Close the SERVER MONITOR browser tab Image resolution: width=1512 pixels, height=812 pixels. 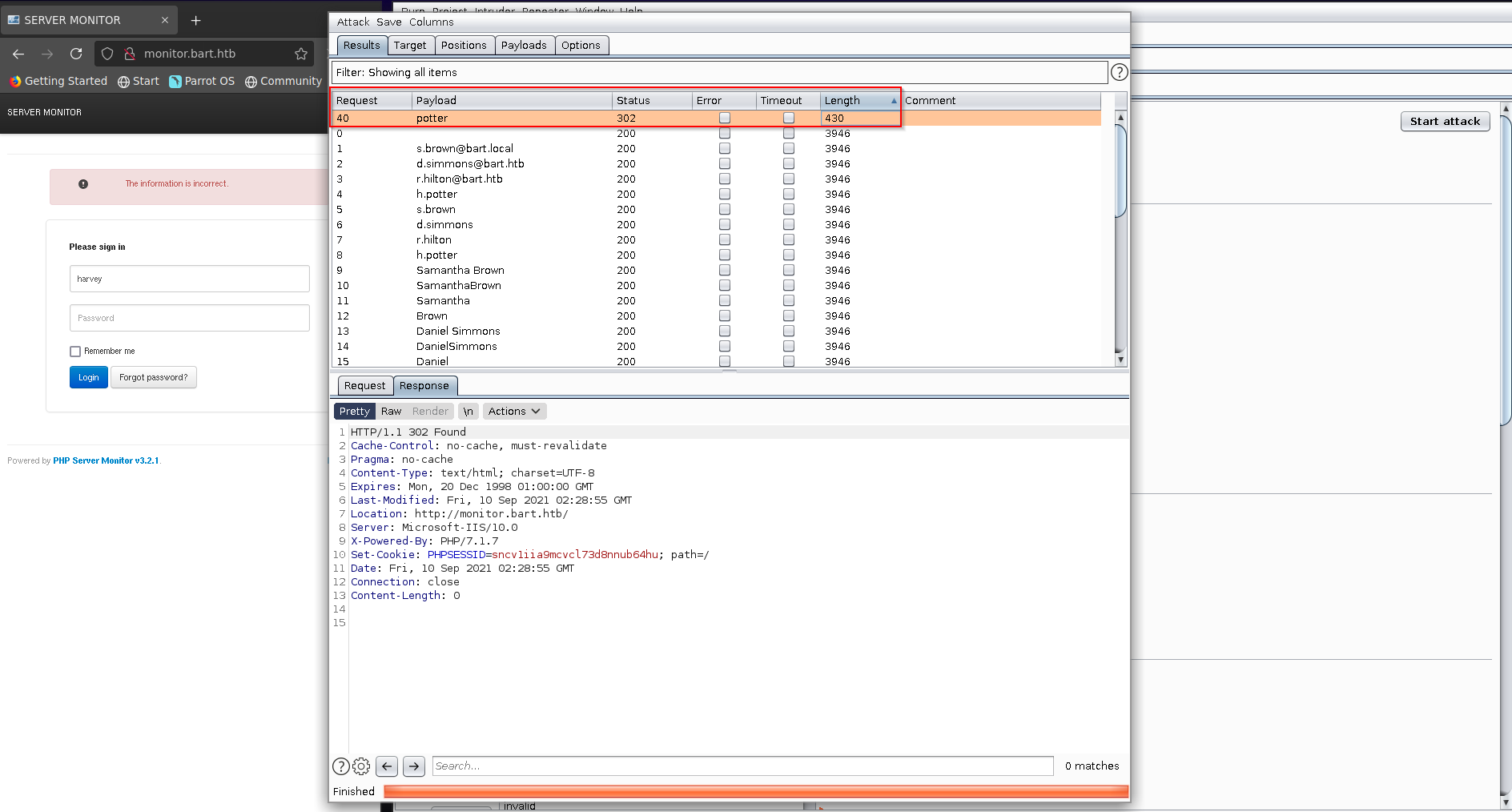coord(165,20)
